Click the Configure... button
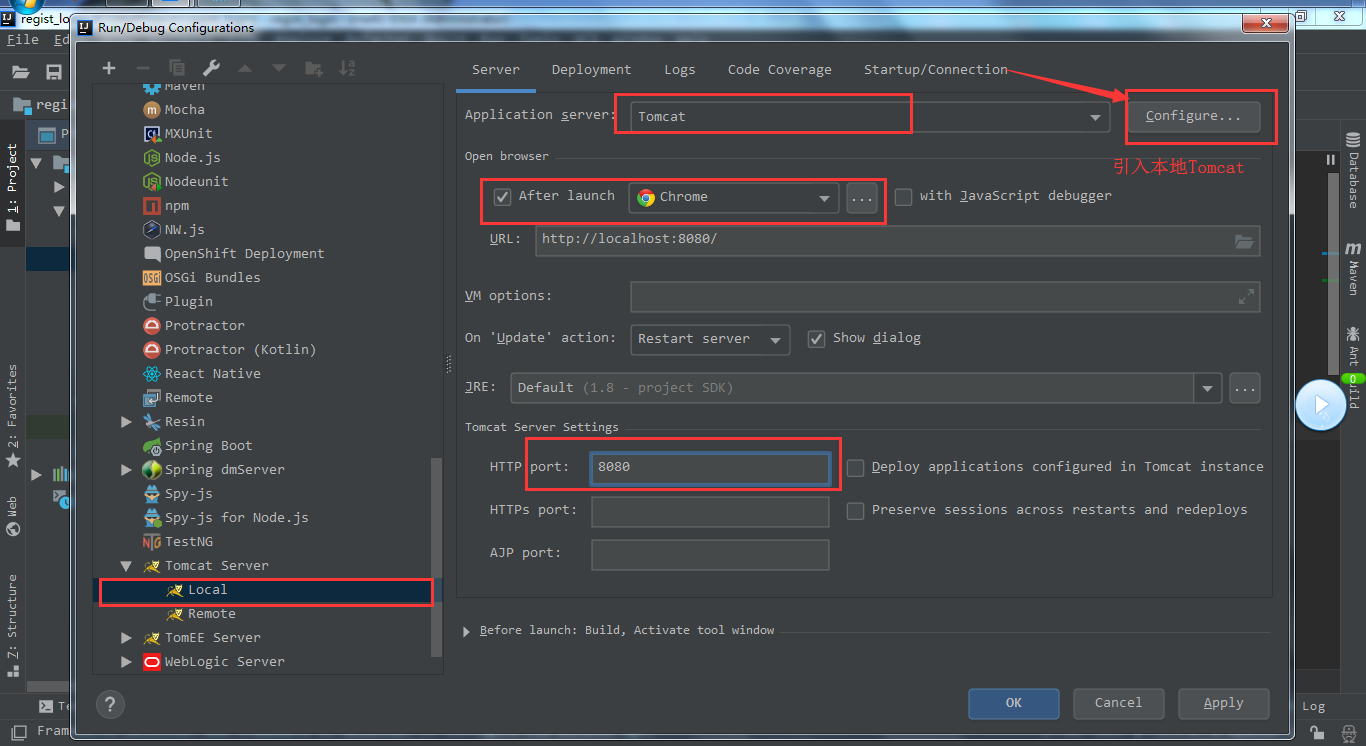The image size is (1366, 746). coord(1193,116)
